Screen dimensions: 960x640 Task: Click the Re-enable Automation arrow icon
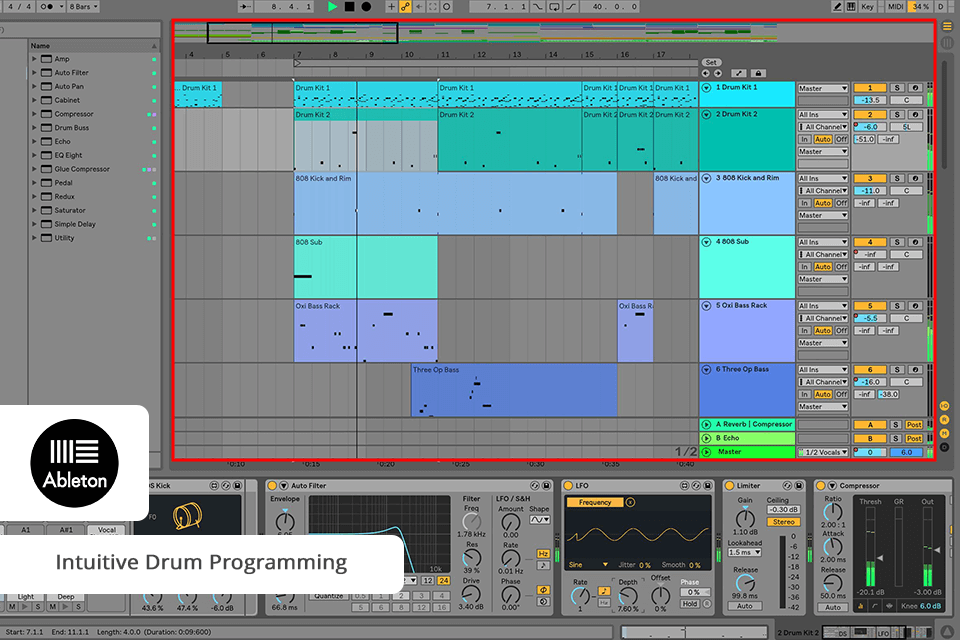tap(419, 7)
